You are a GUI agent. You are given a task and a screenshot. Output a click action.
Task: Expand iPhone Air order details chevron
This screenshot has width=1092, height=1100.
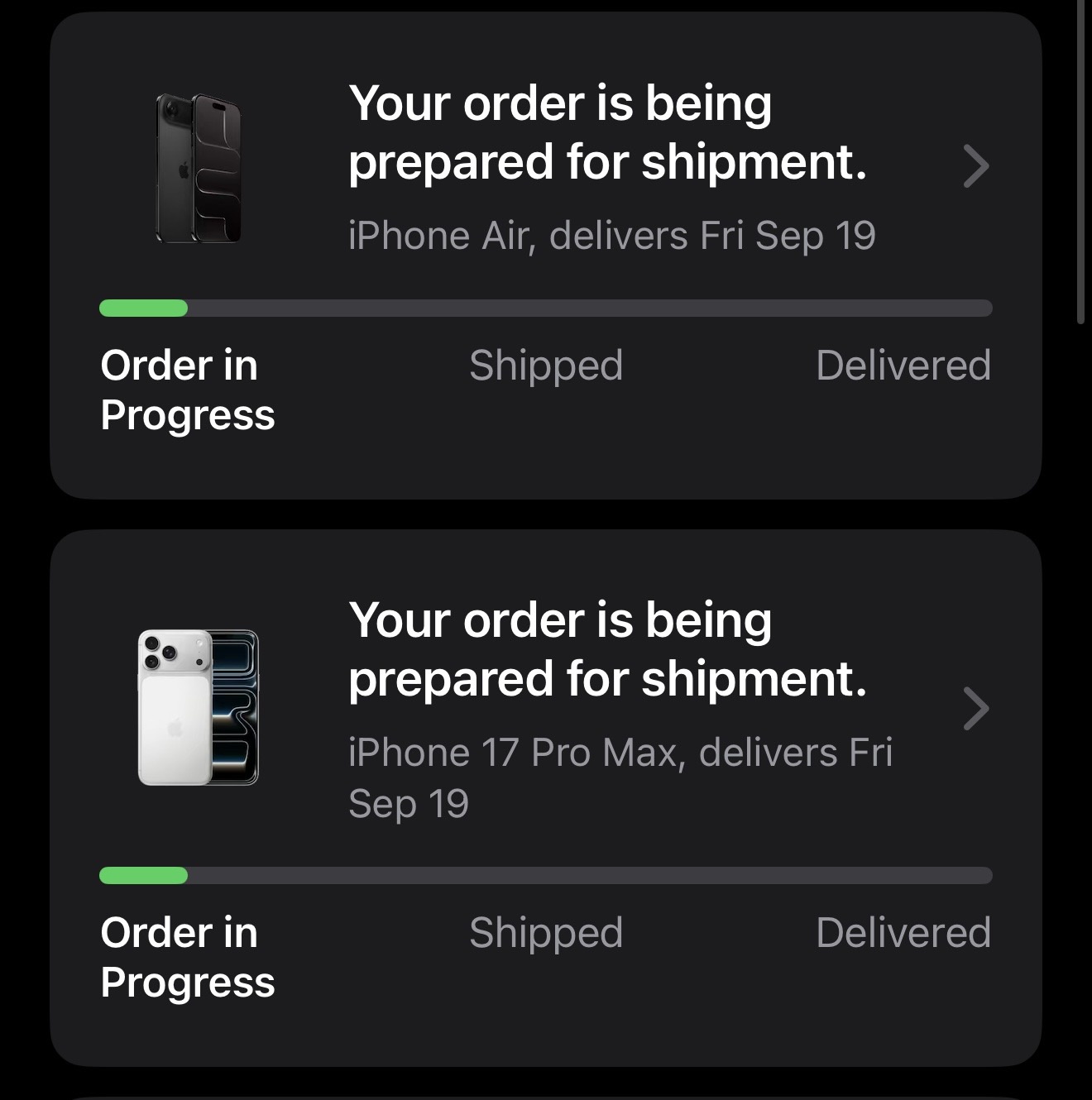click(976, 167)
